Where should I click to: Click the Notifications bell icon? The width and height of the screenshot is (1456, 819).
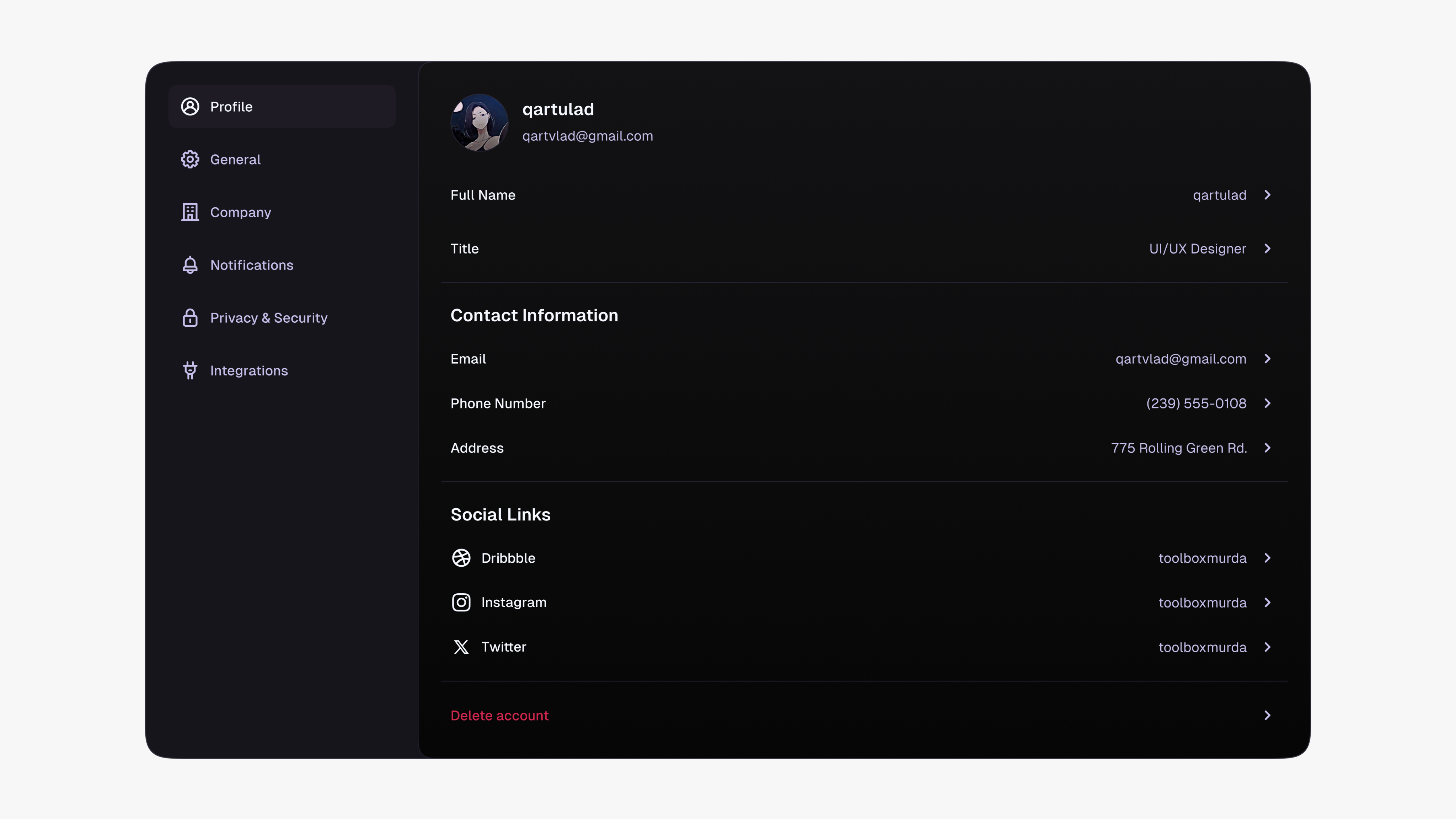190,264
